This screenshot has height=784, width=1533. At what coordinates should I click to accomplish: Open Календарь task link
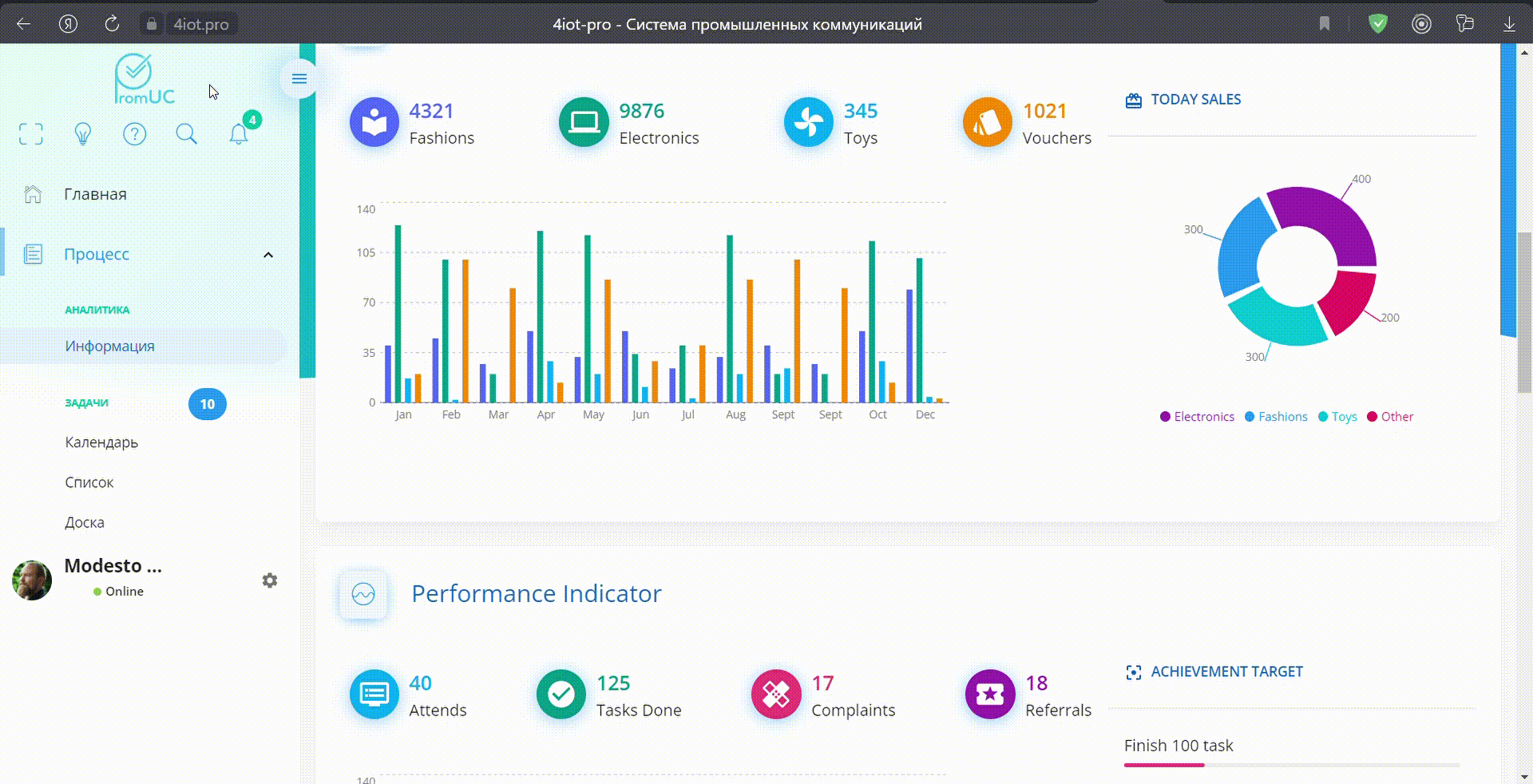tap(101, 442)
